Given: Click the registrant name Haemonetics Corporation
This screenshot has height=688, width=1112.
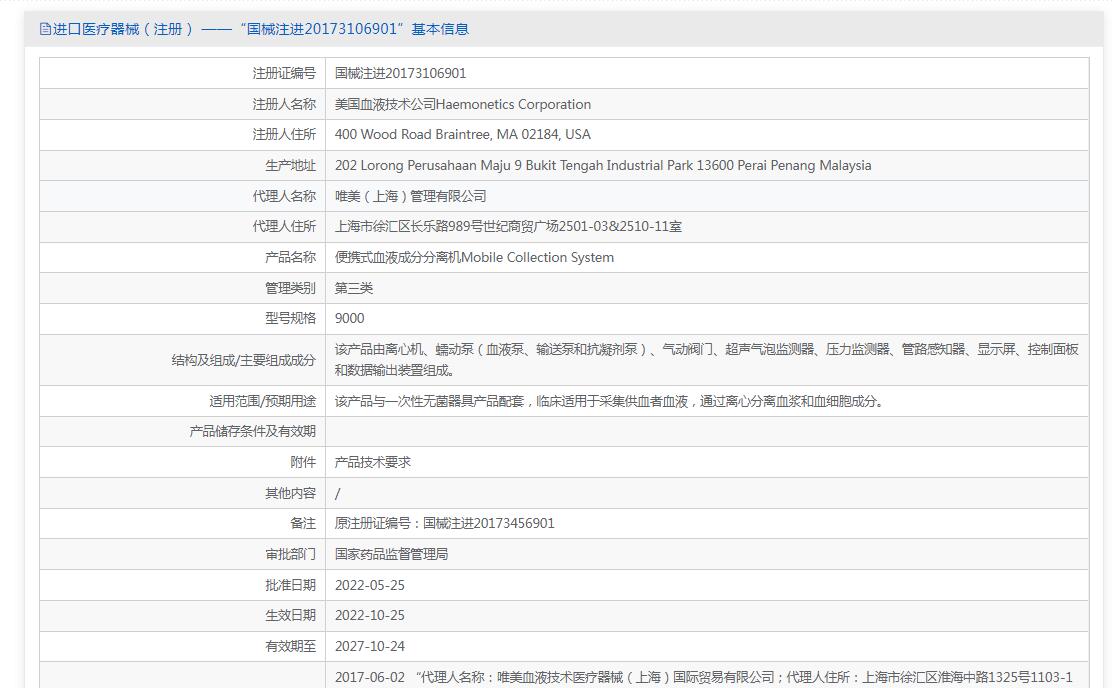Looking at the screenshot, I should [x=462, y=104].
